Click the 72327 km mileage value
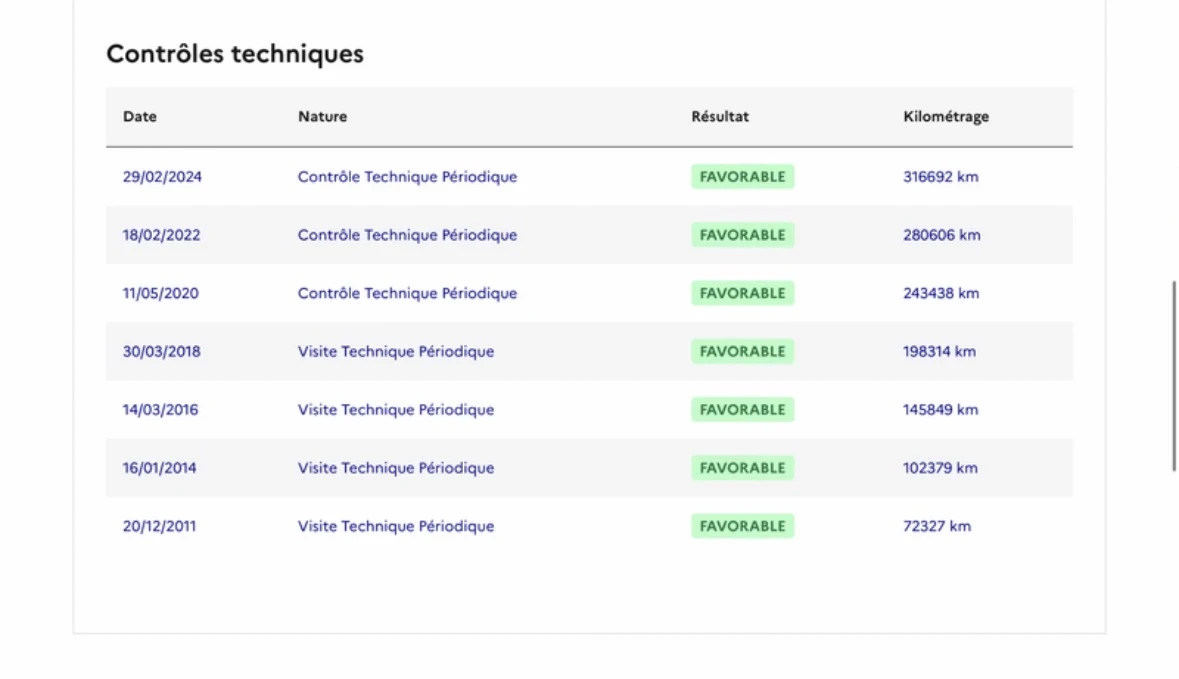 936,526
